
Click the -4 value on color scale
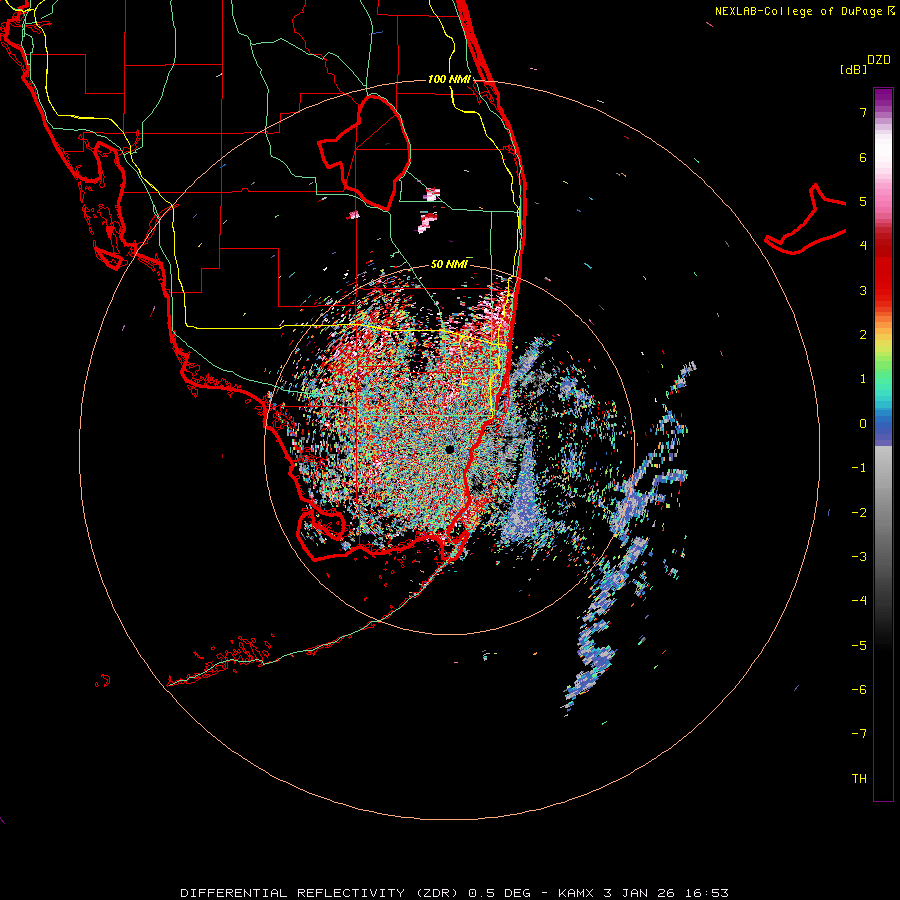tap(859, 601)
